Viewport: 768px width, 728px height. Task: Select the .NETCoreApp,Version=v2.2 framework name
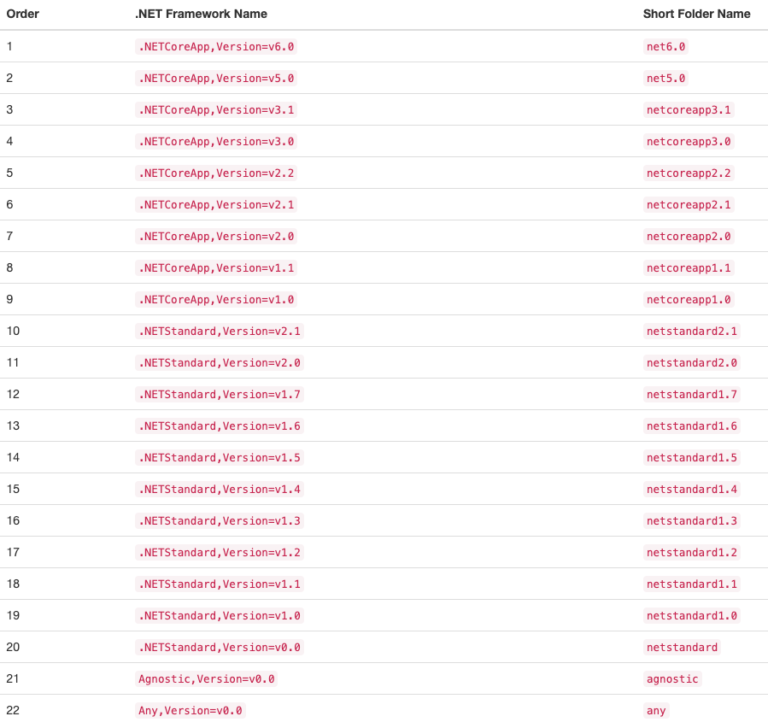click(216, 173)
